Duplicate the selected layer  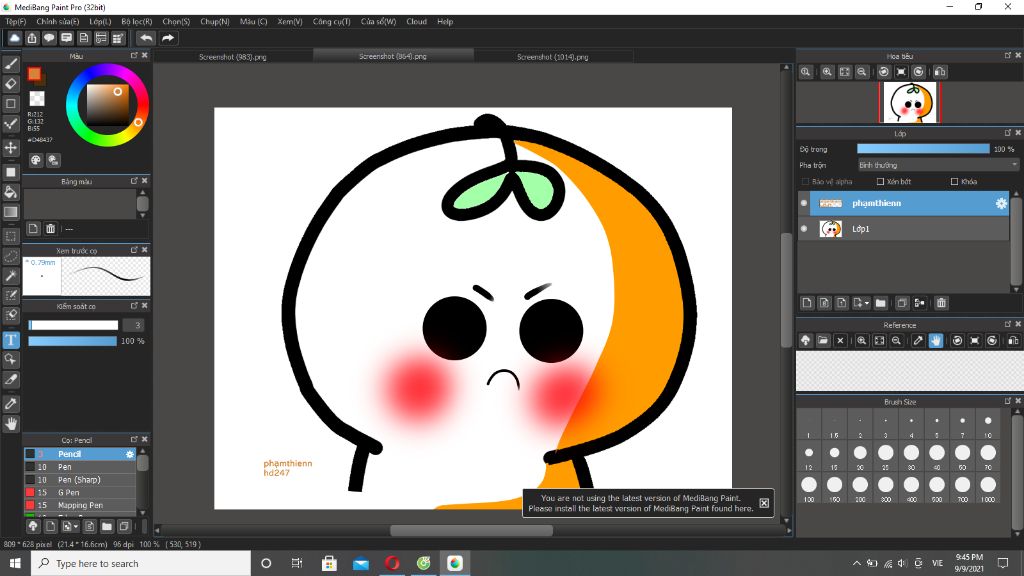pos(902,303)
